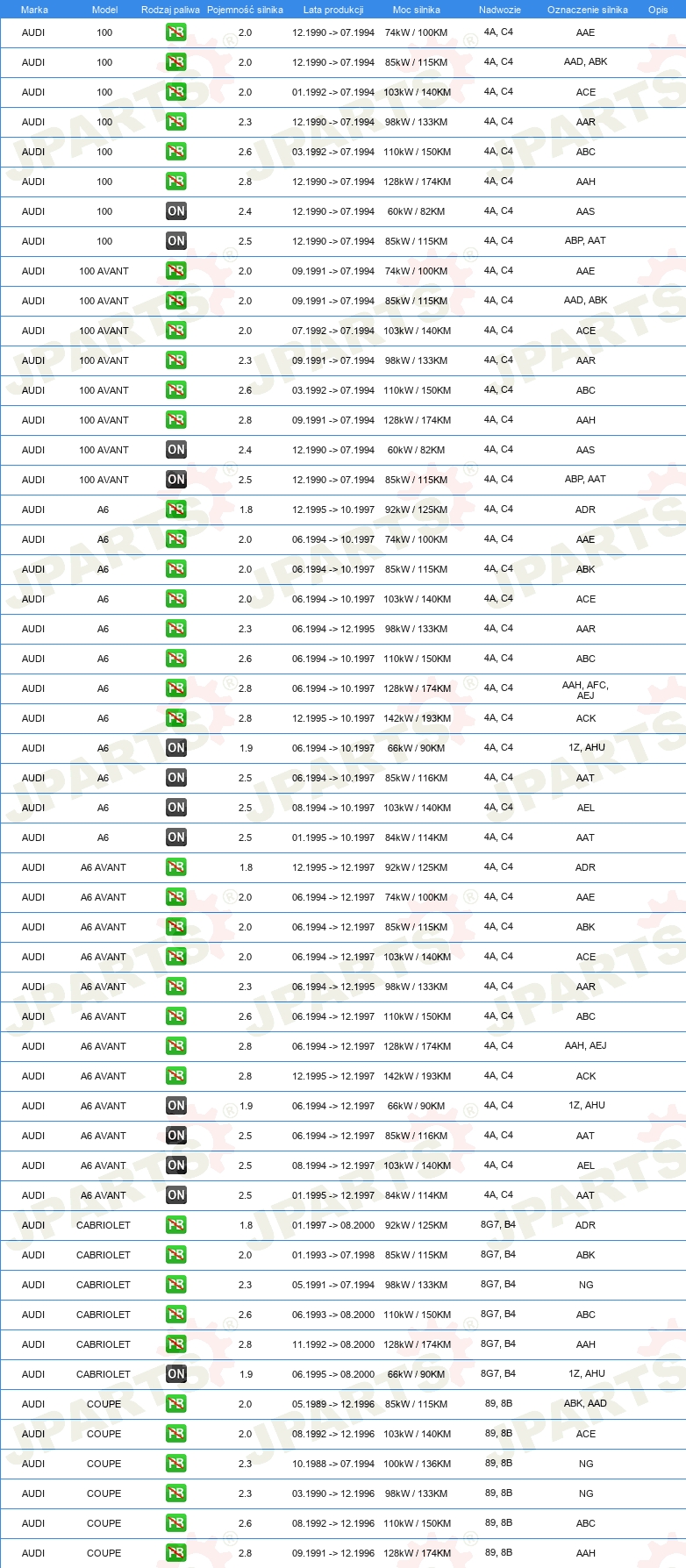Click the Pojemność silnika column header
This screenshot has height=1568, width=686.
tap(245, 10)
